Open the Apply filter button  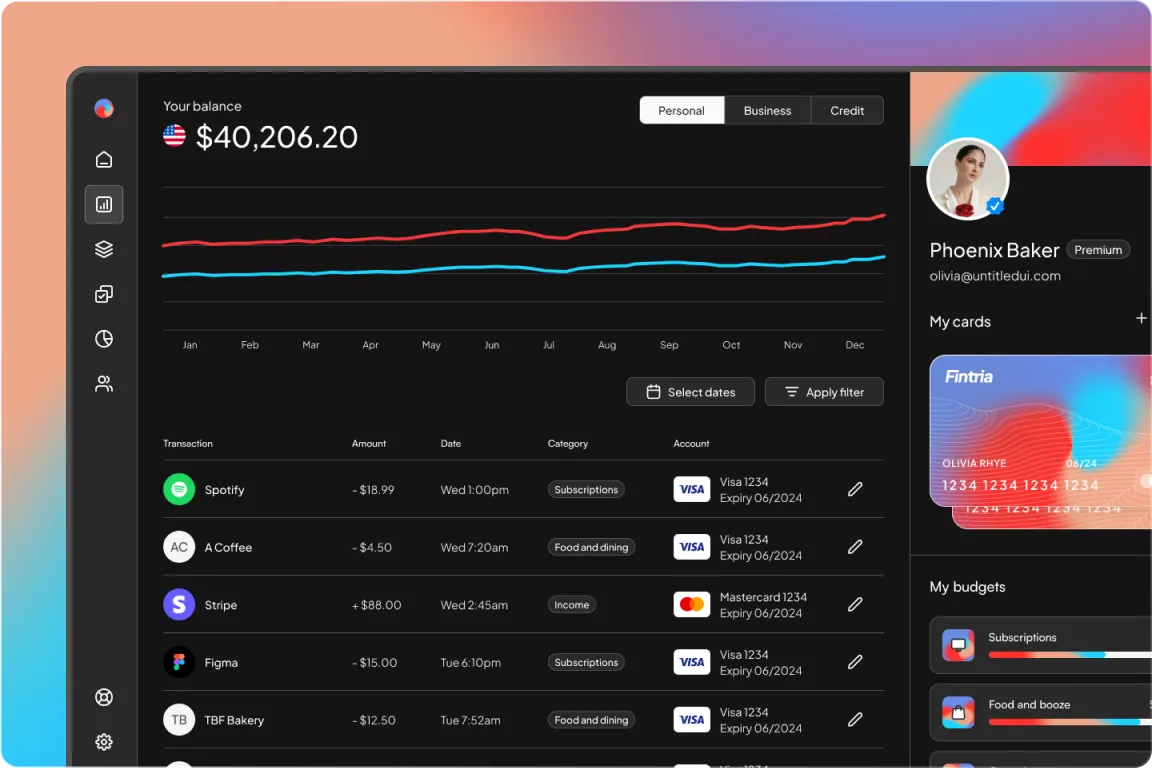click(x=824, y=392)
